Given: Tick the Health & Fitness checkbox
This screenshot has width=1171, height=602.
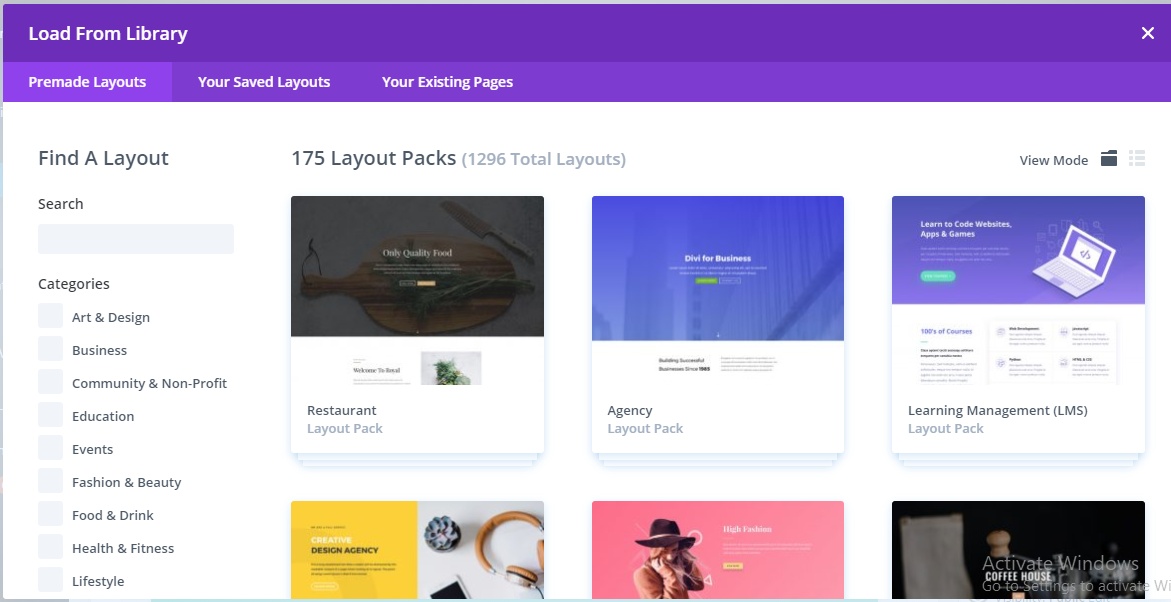Looking at the screenshot, I should [51, 547].
